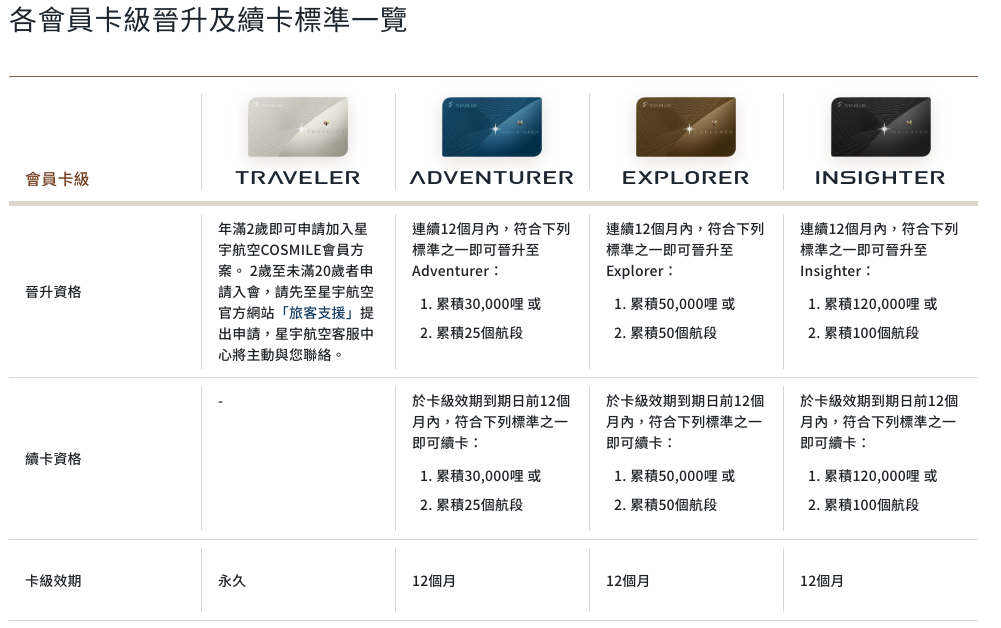Click the Insighter 於卡級效期到期日前 renewal intro
Image resolution: width=1001 pixels, height=628 pixels.
(879, 422)
